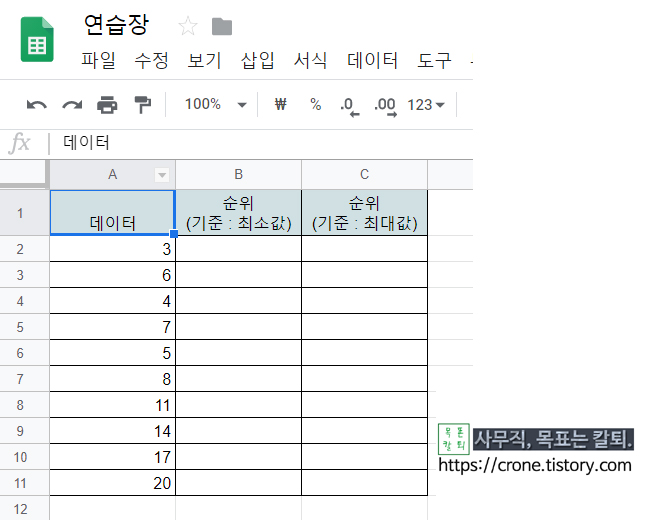Select column A header
This screenshot has height=520, width=650.
tap(112, 175)
